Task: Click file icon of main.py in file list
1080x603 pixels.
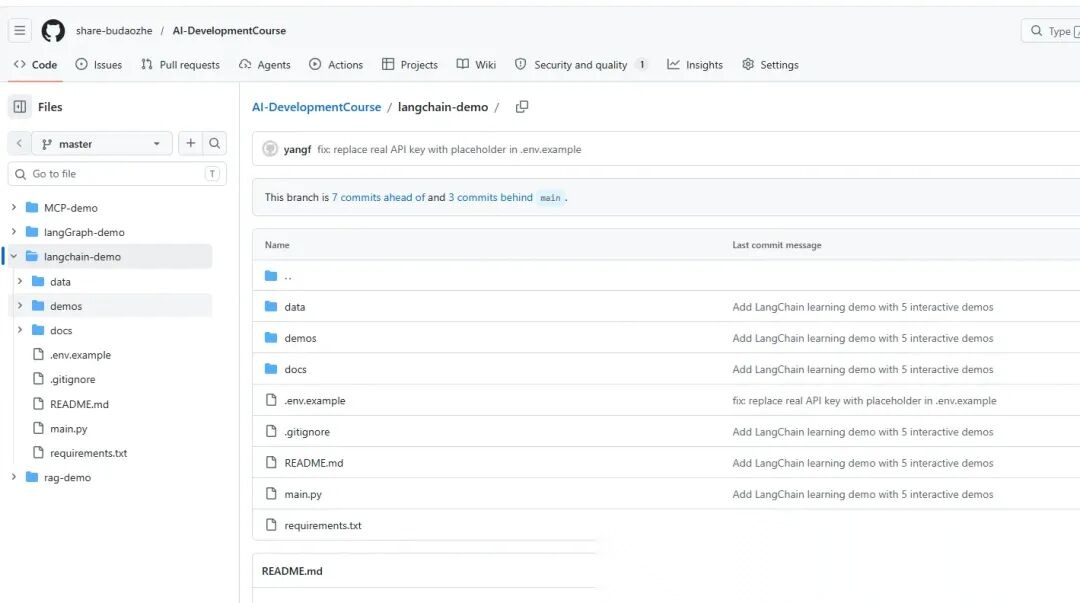Action: 271,494
